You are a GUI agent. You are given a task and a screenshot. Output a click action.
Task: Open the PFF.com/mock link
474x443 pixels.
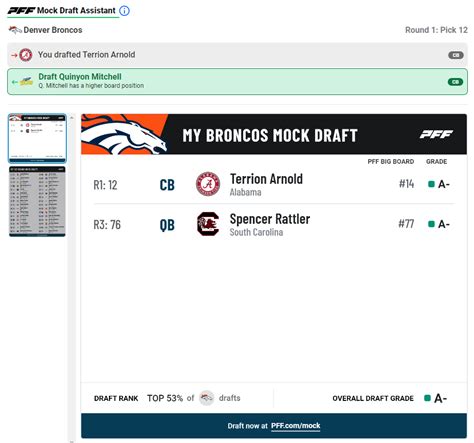coord(295,426)
